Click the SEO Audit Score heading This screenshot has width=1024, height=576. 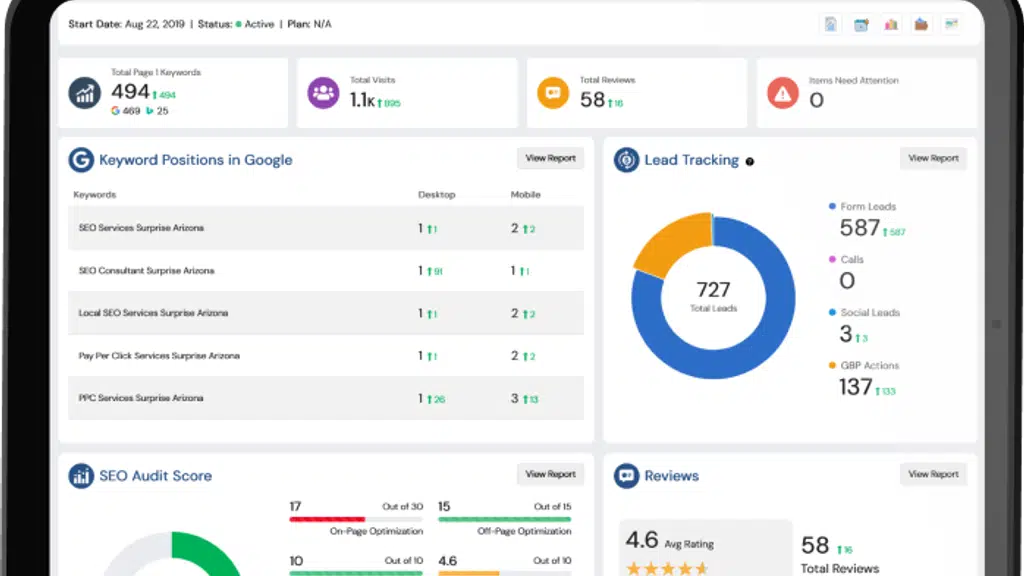(155, 475)
